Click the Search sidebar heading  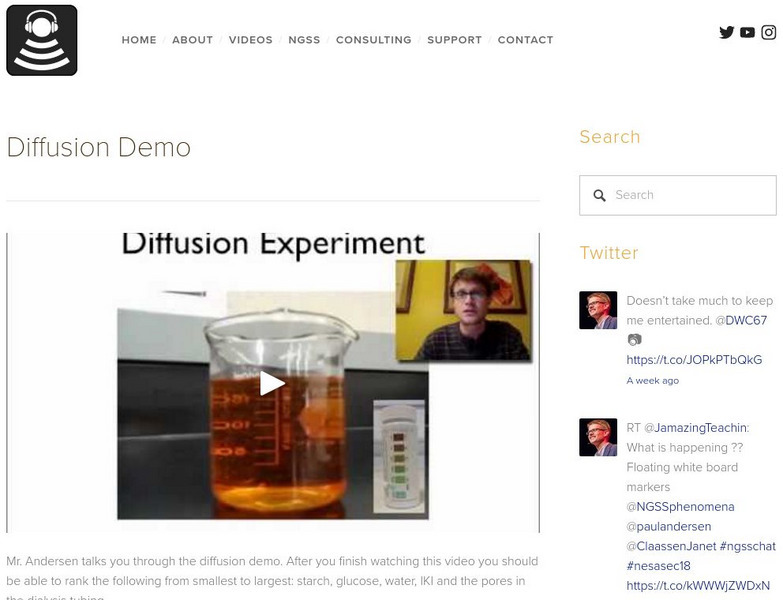click(610, 137)
